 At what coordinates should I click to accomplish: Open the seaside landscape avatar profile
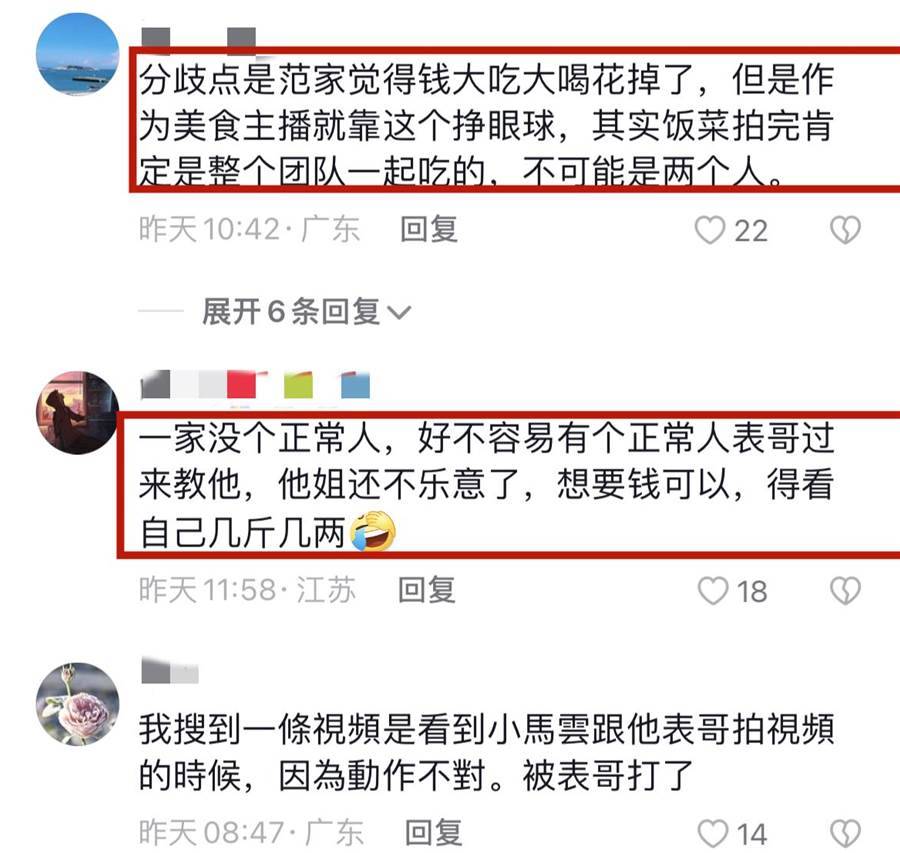[77, 54]
